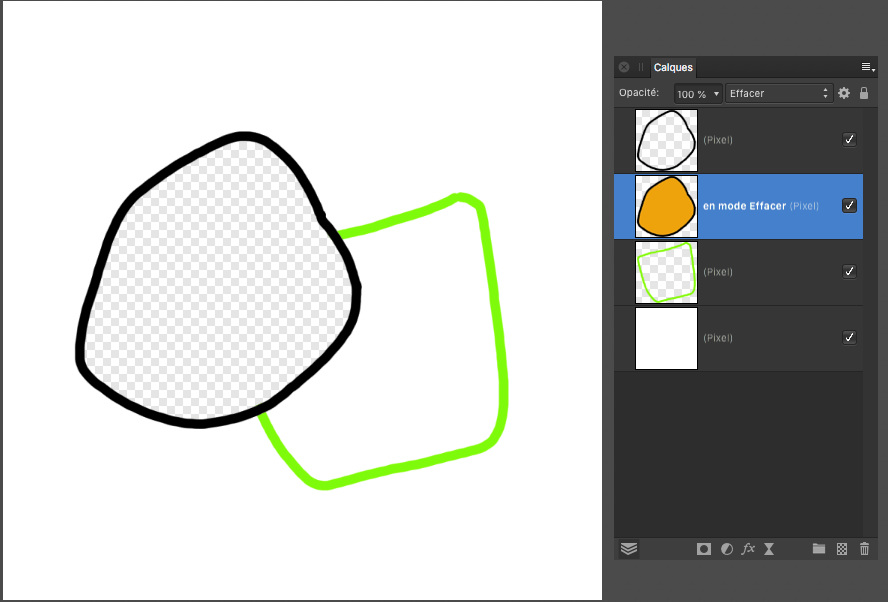Open layer effects with the fx icon
This screenshot has height=602, width=888.
(748, 548)
